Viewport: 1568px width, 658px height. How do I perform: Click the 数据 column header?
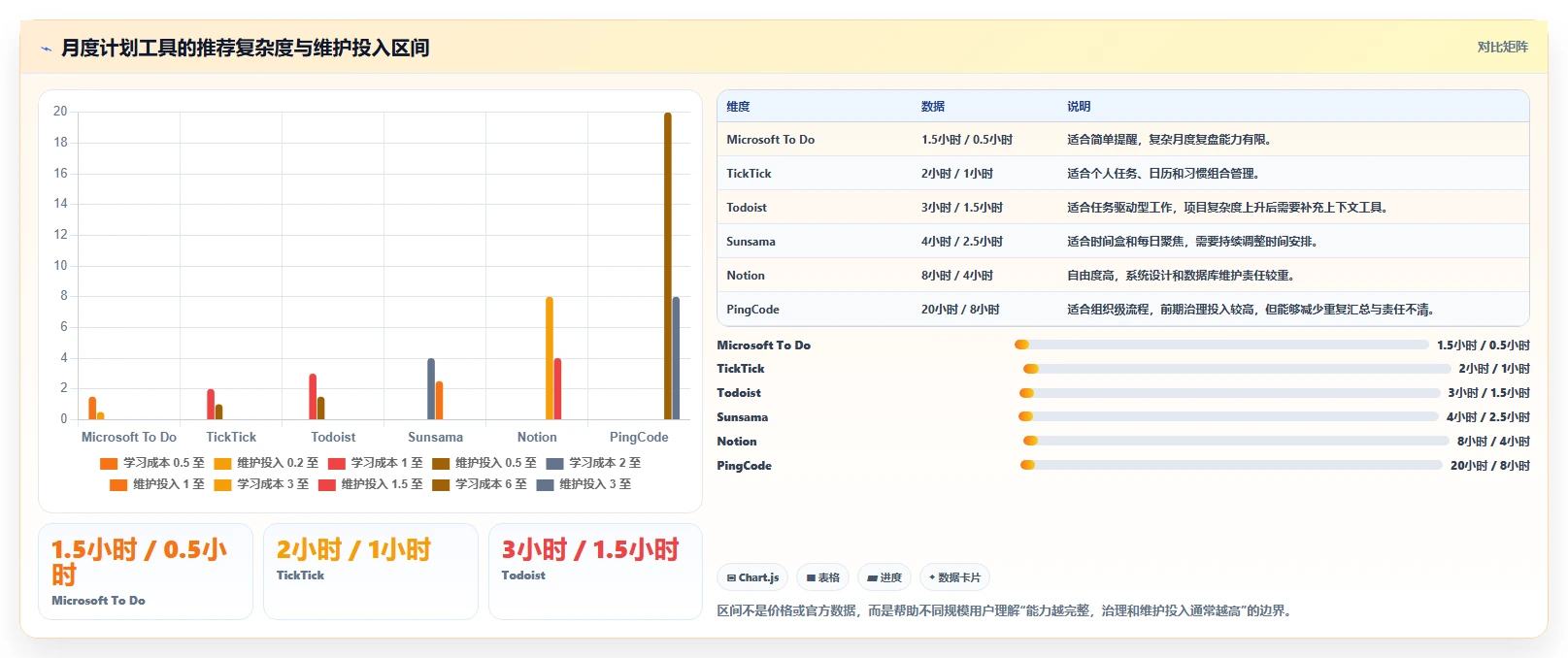[933, 106]
